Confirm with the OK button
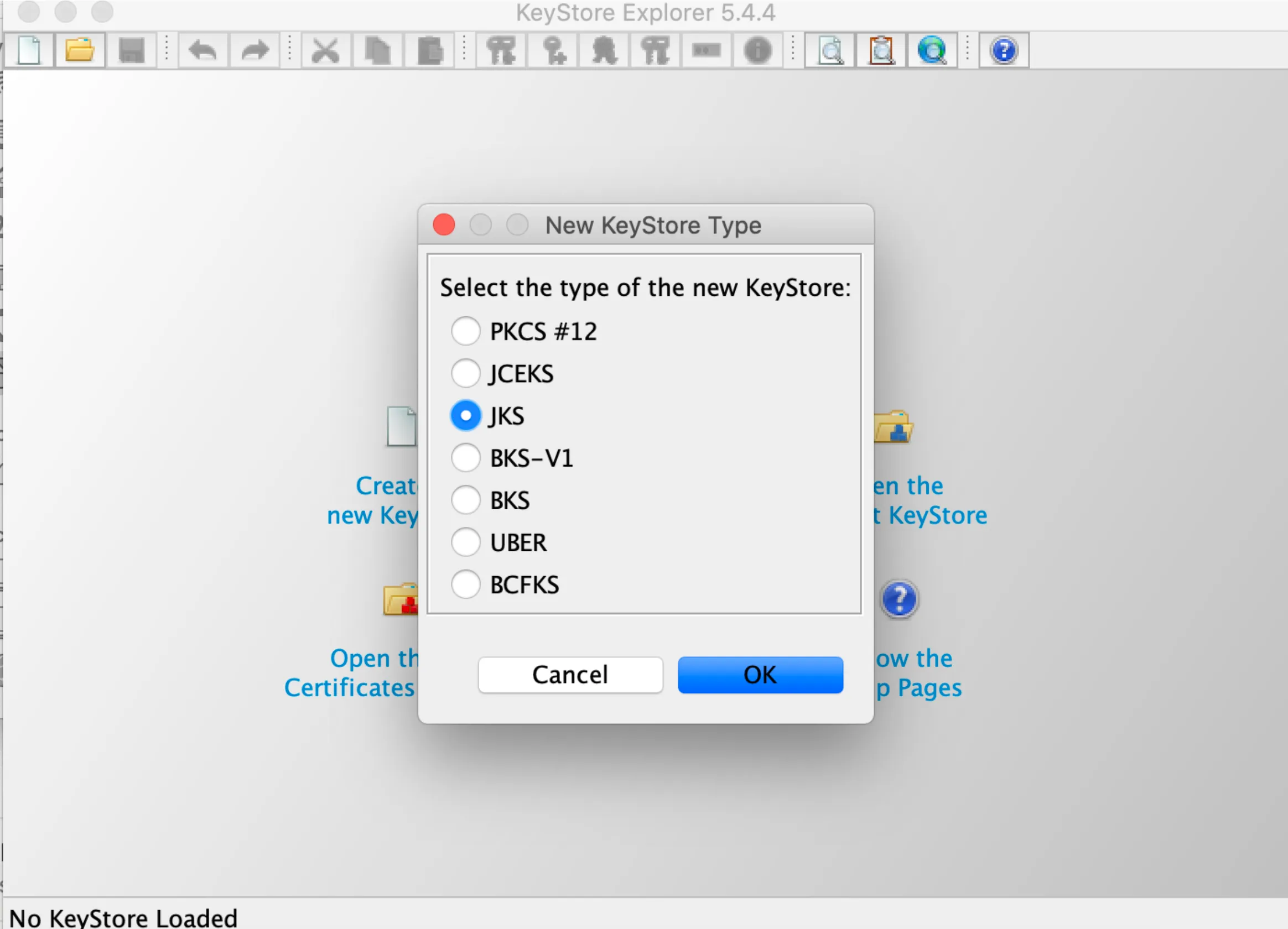 760,675
